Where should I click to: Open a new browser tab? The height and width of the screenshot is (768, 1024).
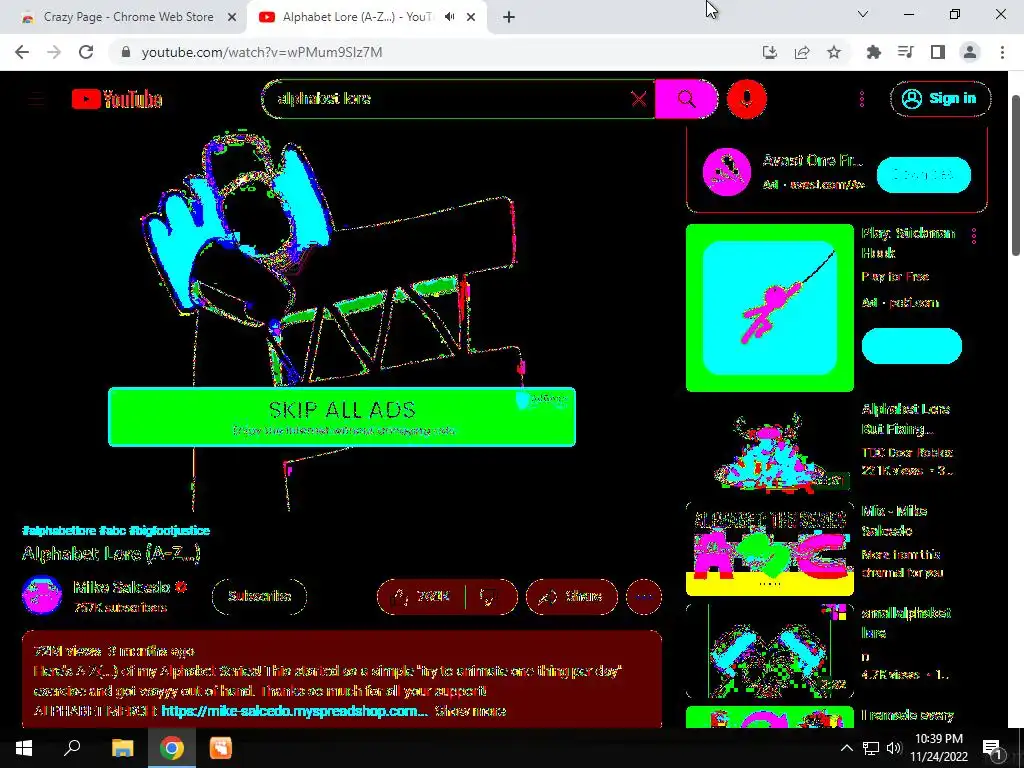click(x=509, y=17)
